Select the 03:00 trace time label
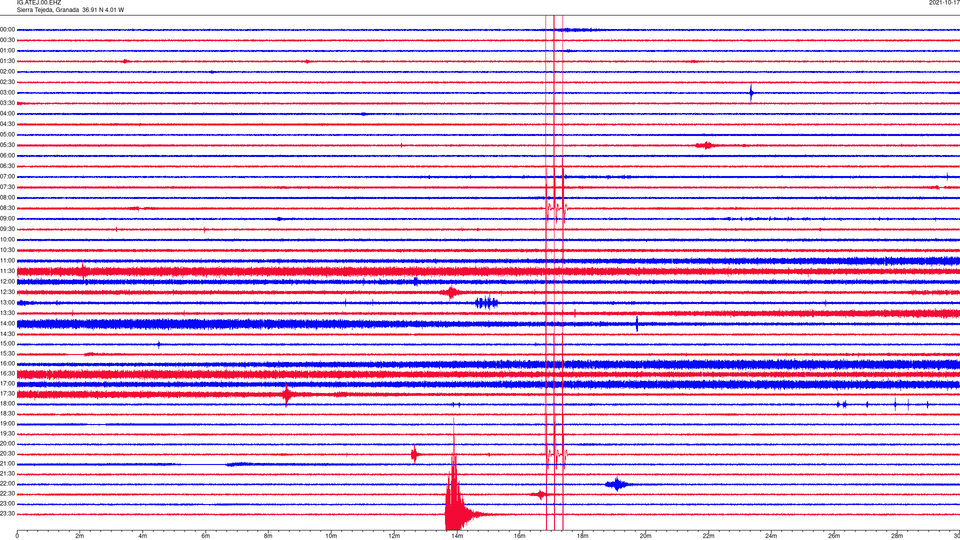 pyautogui.click(x=7, y=92)
